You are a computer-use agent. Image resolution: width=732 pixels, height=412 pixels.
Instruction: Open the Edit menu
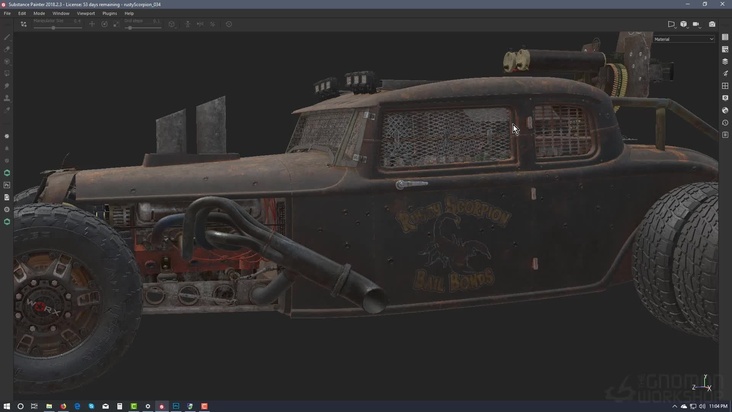(22, 14)
